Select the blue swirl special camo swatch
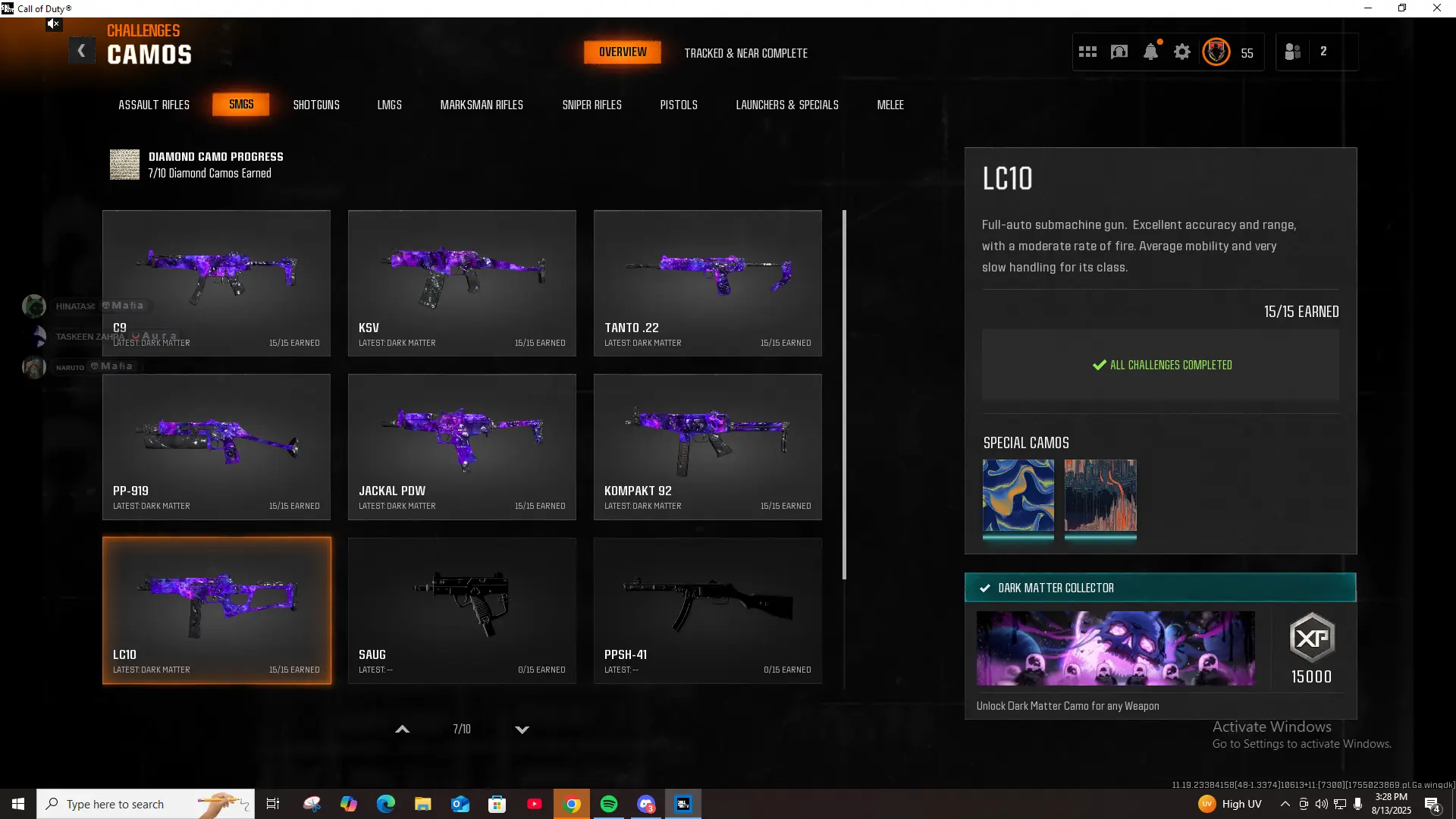 click(x=1018, y=495)
